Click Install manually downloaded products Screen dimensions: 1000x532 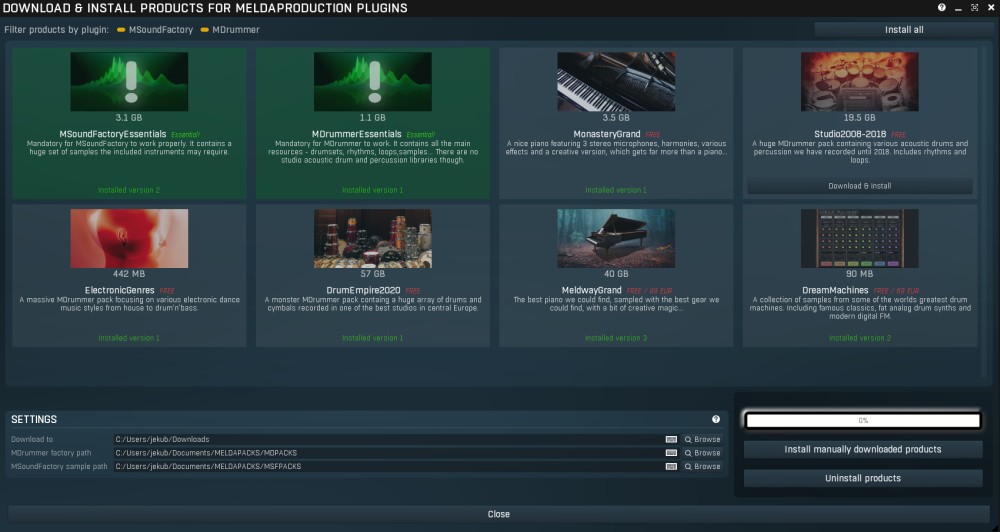tap(862, 449)
